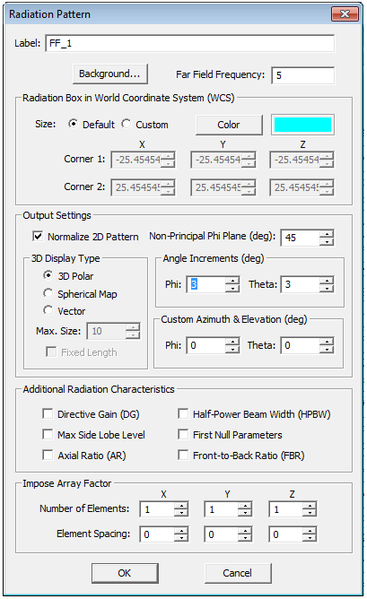Increase Number of Elements X spinner
The image size is (367, 599).
[x=181, y=505]
